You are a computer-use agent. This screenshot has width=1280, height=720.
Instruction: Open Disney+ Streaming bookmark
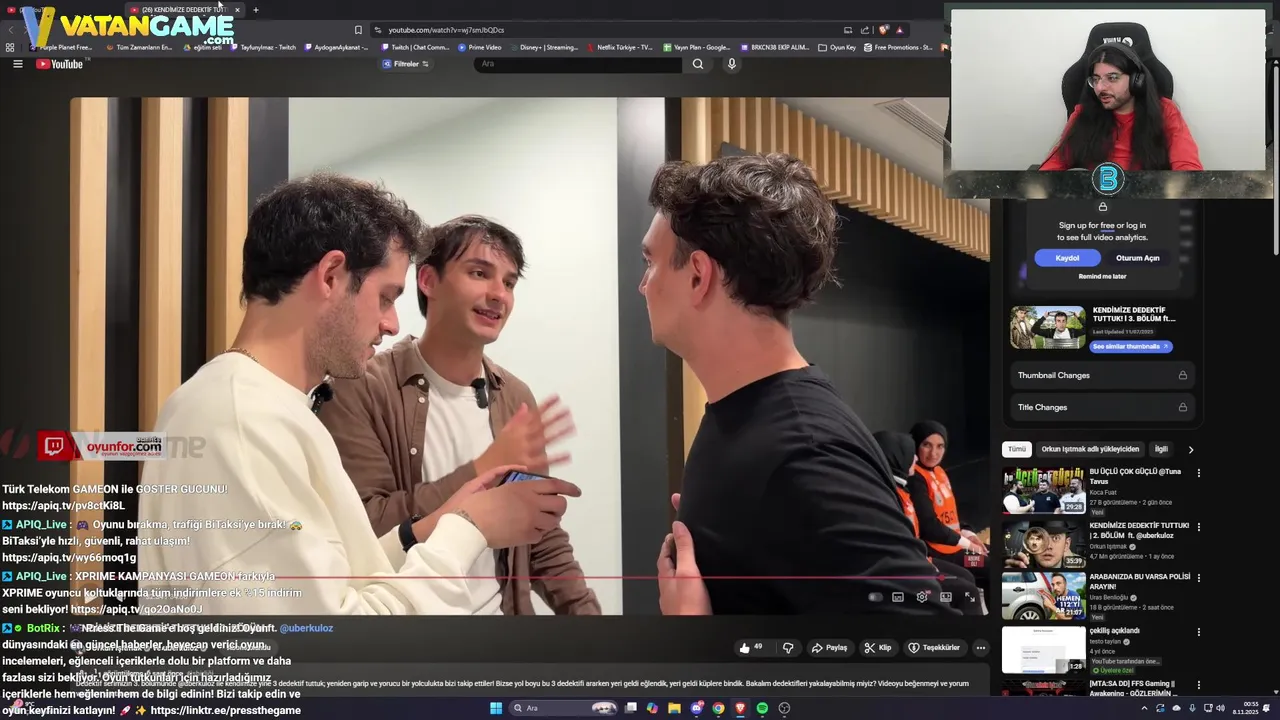(544, 47)
